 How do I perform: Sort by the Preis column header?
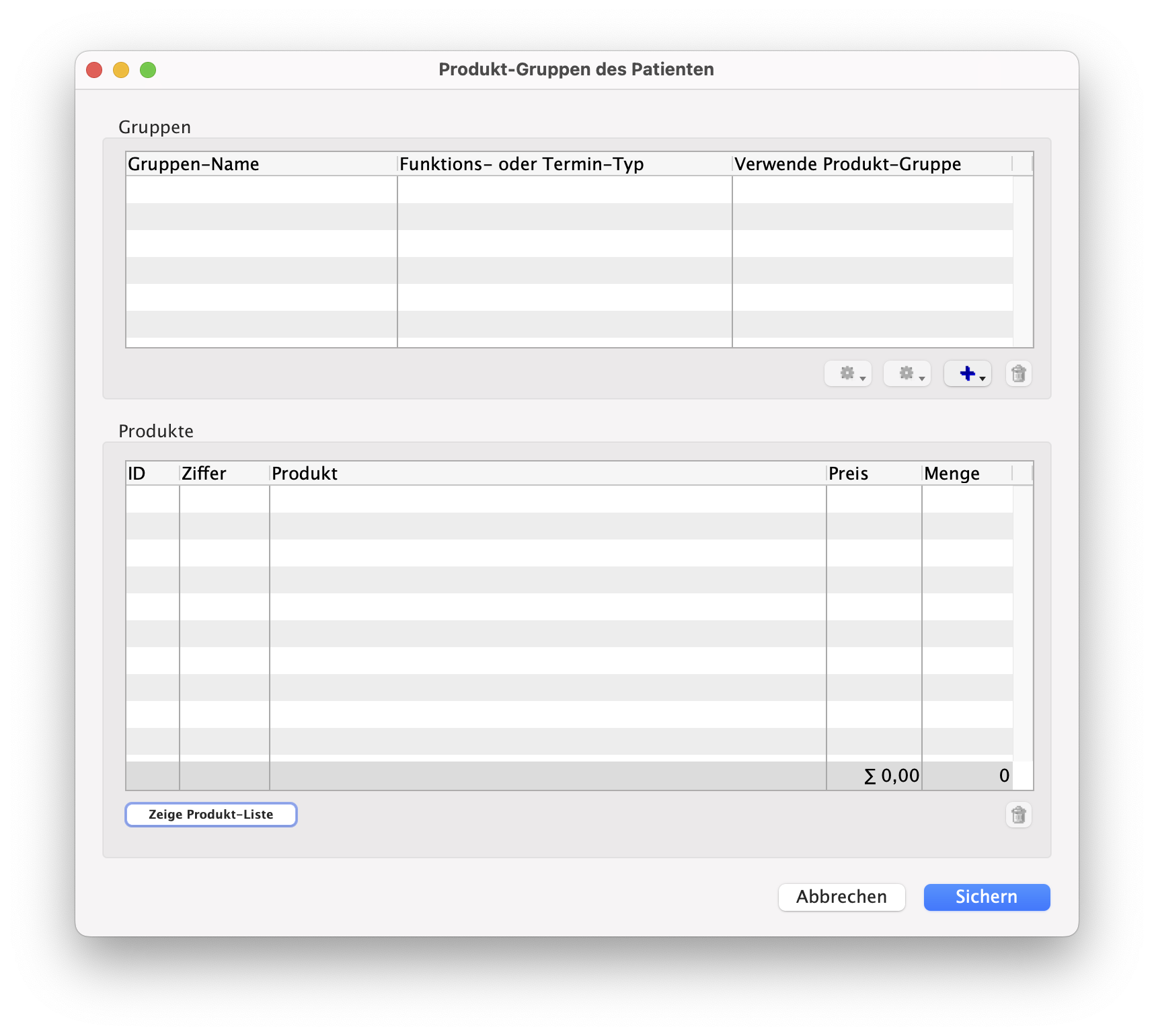(x=873, y=474)
